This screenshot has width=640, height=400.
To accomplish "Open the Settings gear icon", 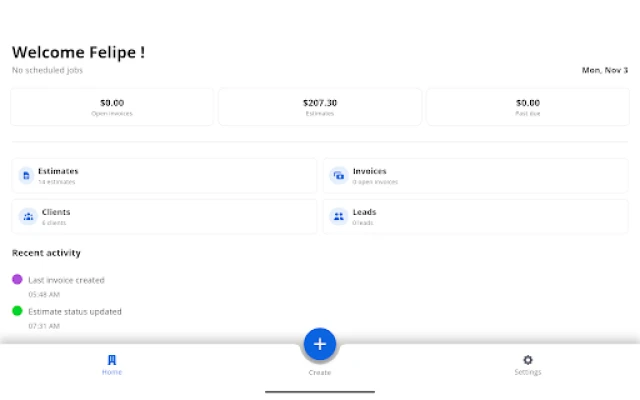I will click(x=528, y=360).
